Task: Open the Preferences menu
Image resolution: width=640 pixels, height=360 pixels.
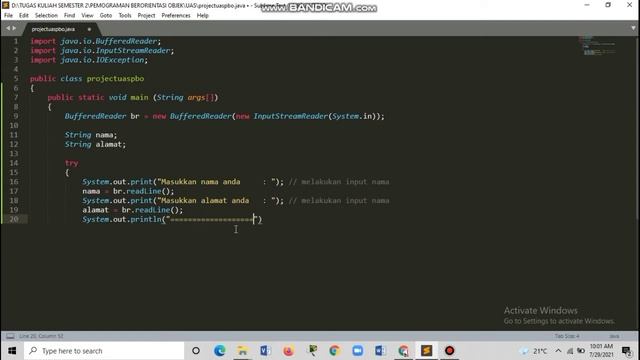Action: (176, 16)
